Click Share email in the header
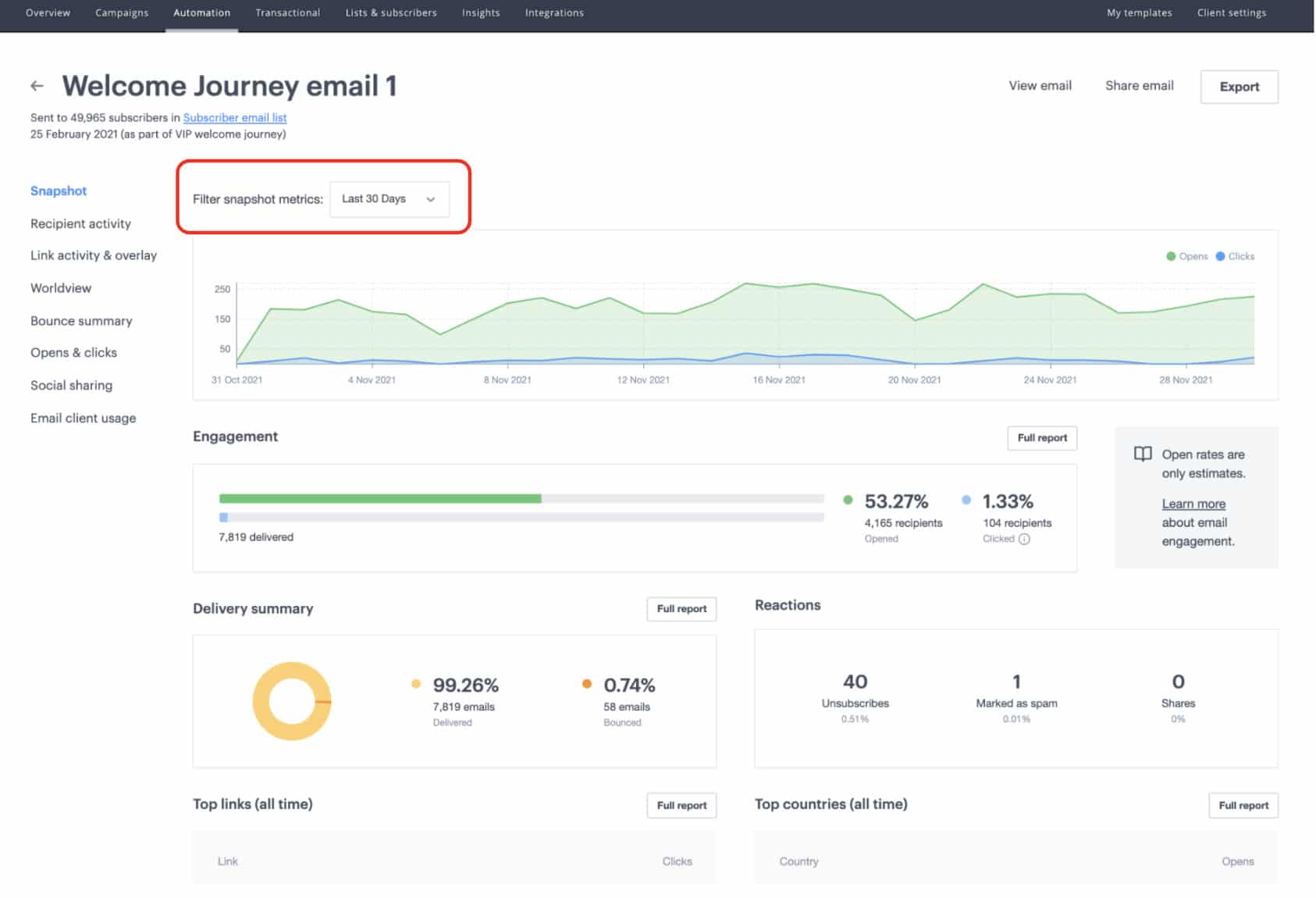This screenshot has width=1316, height=898. [1139, 86]
